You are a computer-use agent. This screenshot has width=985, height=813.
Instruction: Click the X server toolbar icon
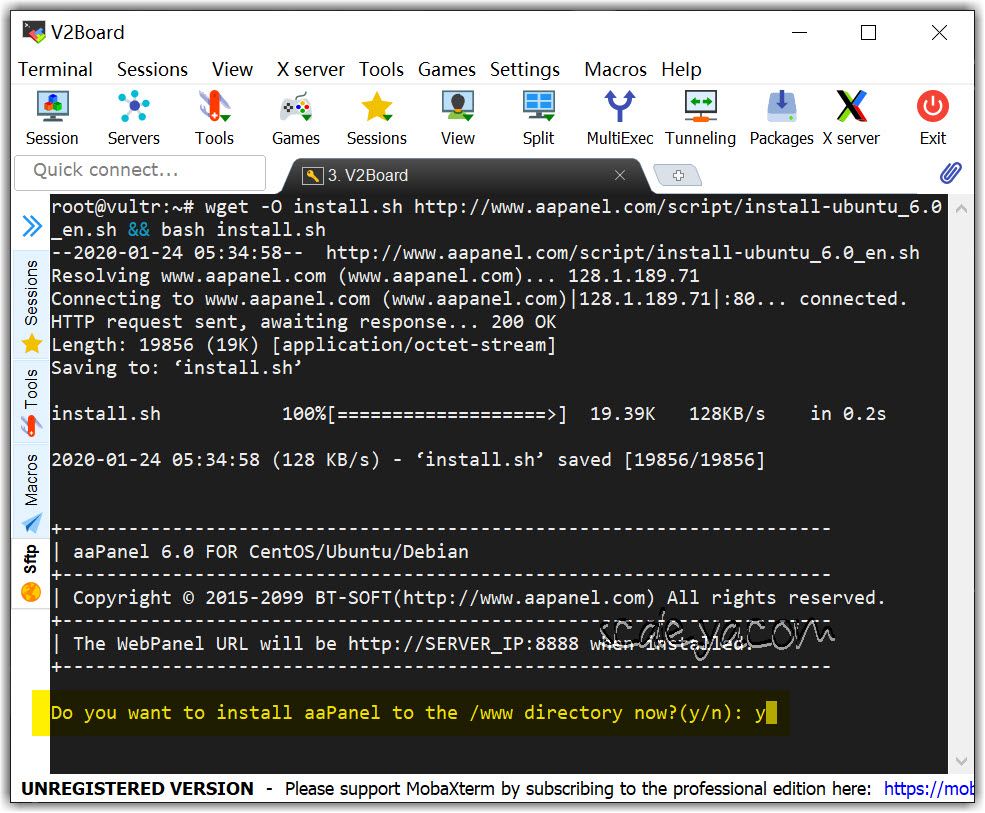[851, 117]
